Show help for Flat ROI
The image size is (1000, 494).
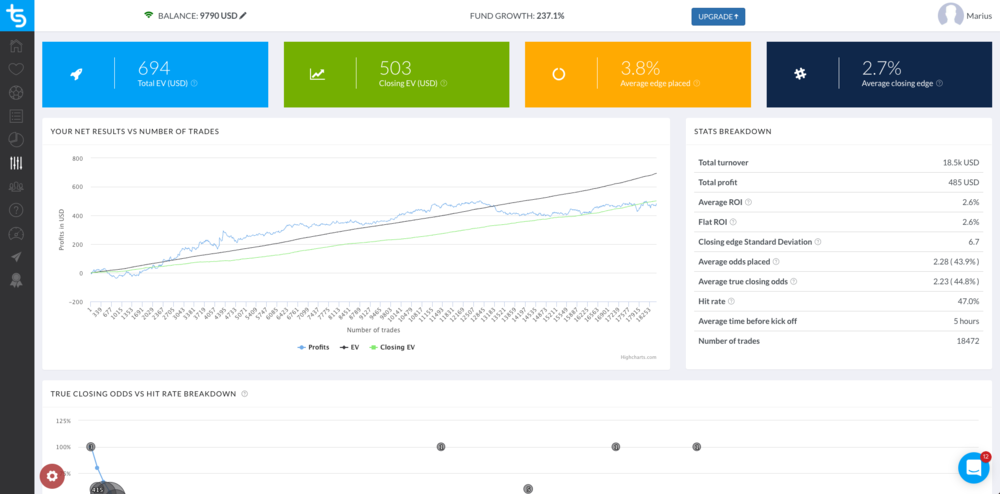point(732,222)
